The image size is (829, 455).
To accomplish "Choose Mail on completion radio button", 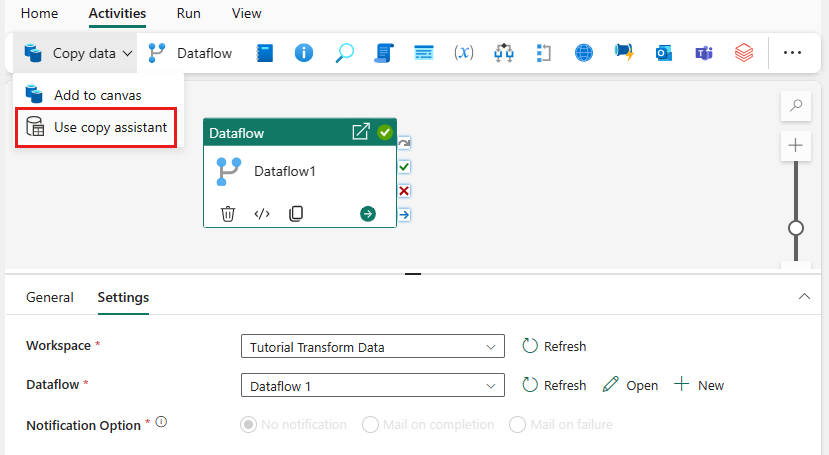I will point(371,424).
